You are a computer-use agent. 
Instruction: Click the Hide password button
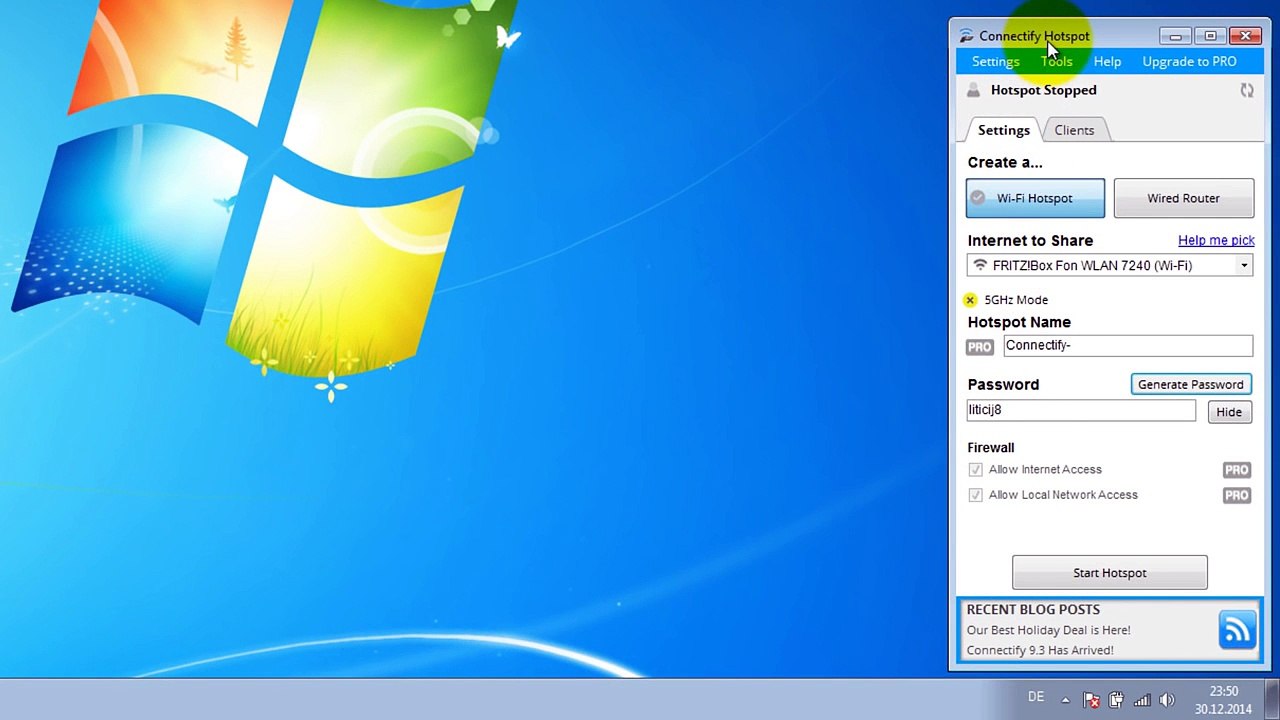click(1228, 412)
